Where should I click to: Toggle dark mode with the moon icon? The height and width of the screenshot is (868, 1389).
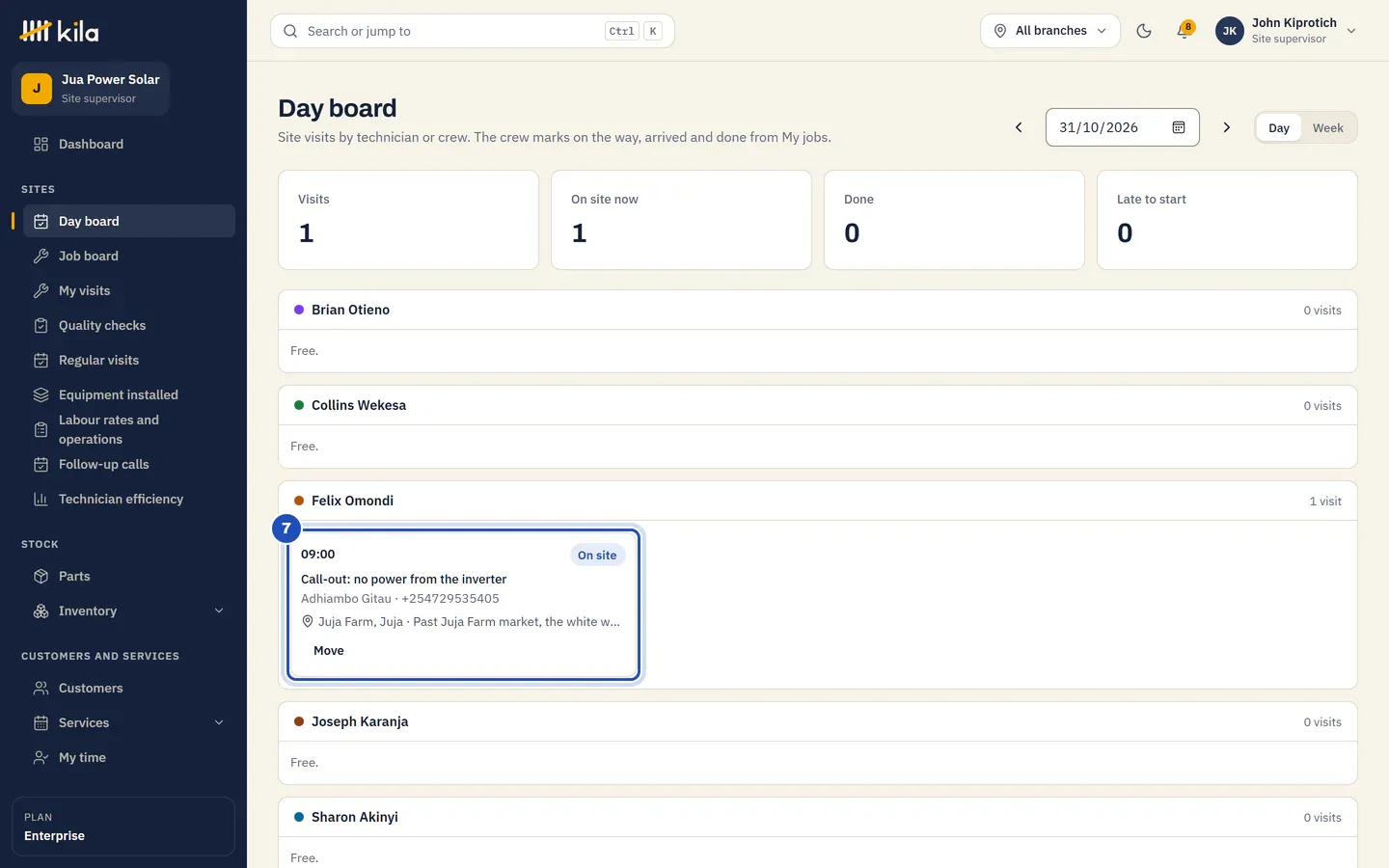1144,31
